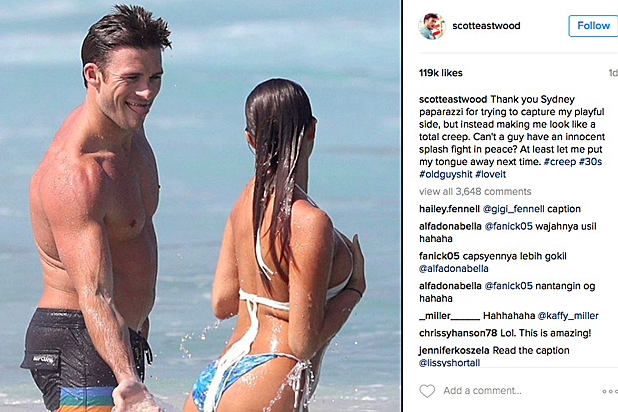Open scotteastwood username in caption
618x412 pixels.
tap(453, 99)
